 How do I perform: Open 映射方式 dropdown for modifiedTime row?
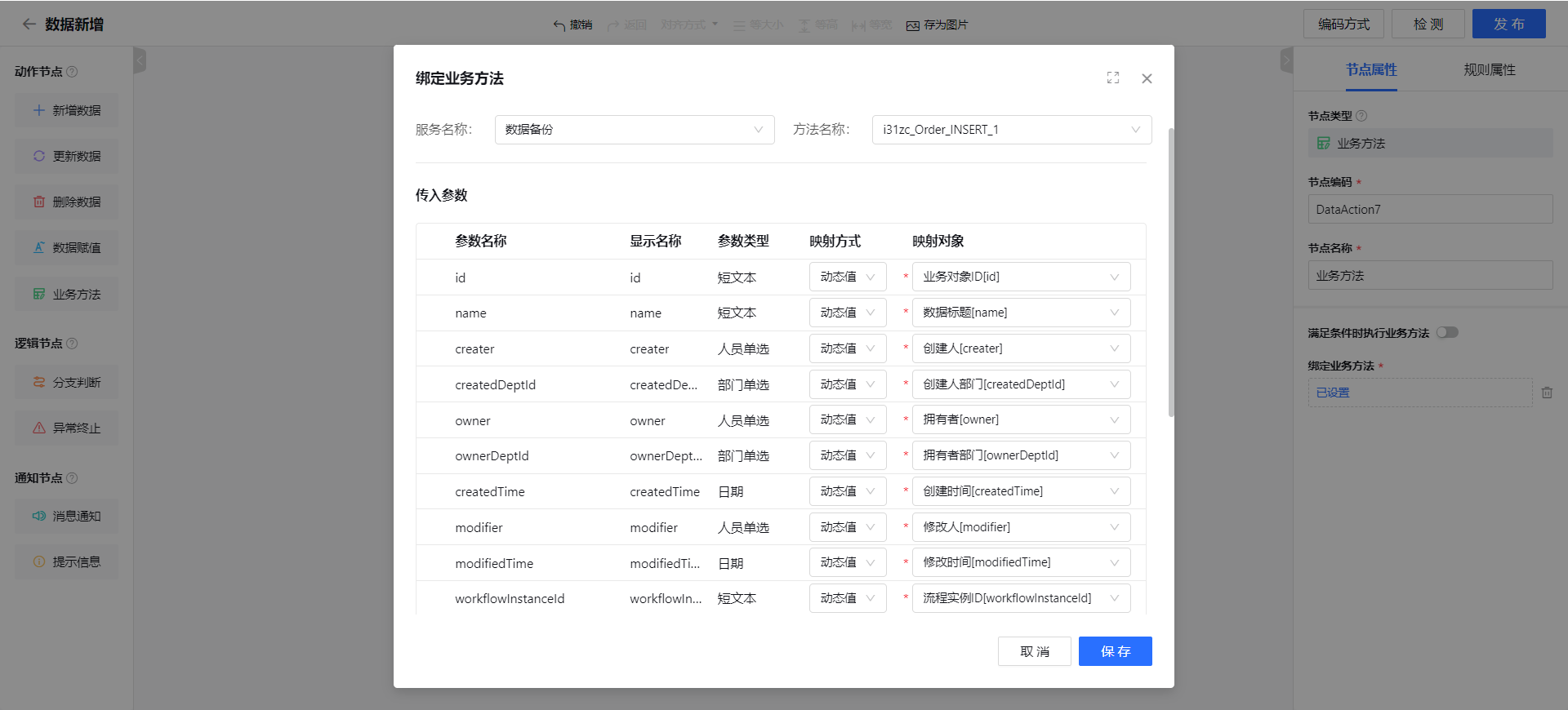pos(848,562)
